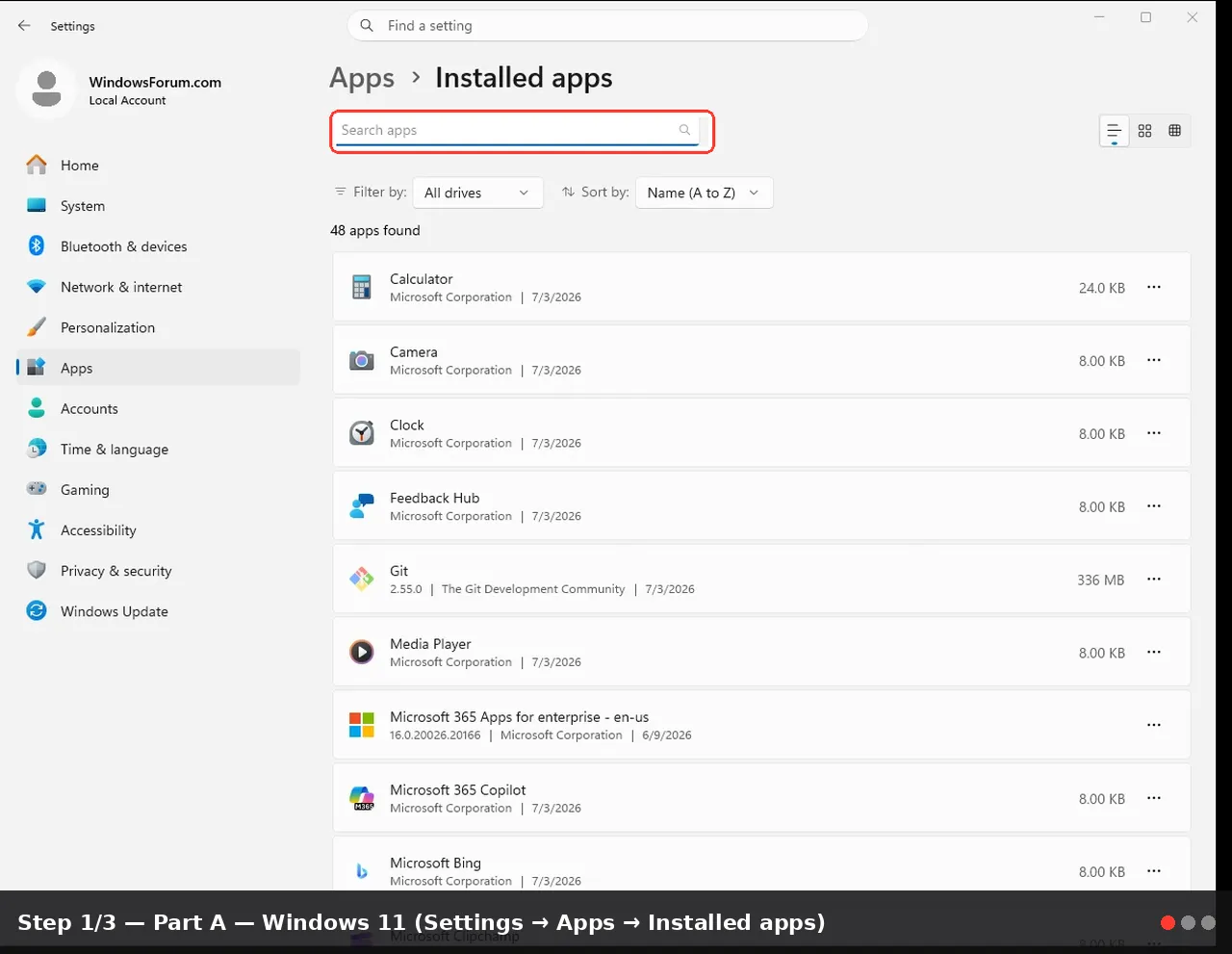Viewport: 1232px width, 954px height.
Task: Click the Feedback Hub app icon
Action: 362,506
